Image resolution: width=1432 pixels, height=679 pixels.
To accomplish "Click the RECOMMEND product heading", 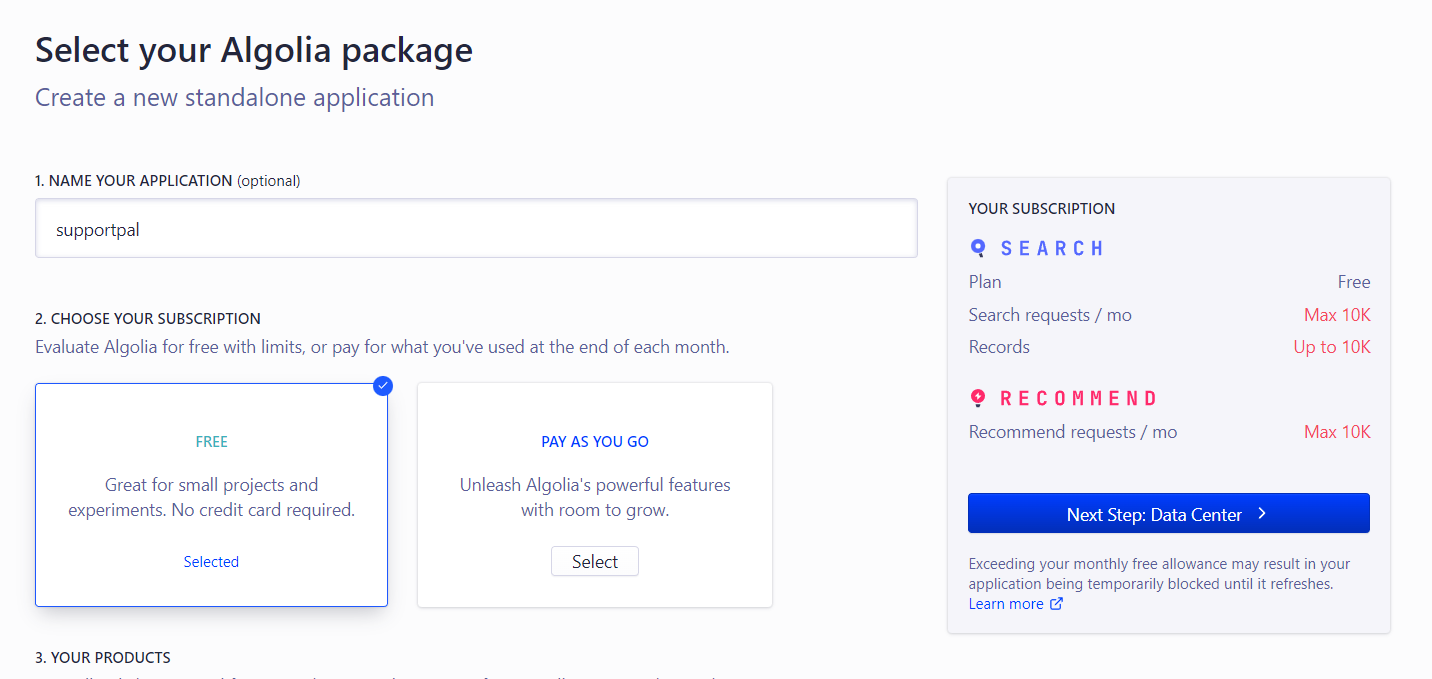I will [x=1078, y=398].
